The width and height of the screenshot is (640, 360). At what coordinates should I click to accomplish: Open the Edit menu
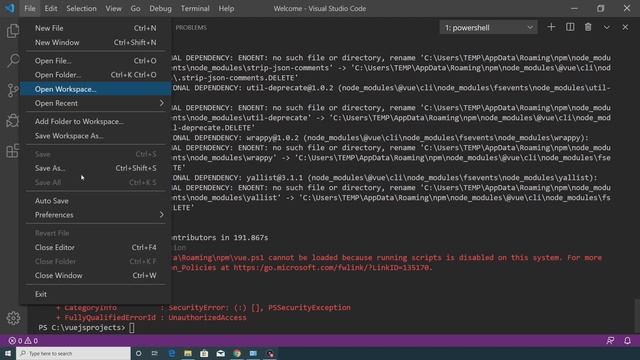pyautogui.click(x=51, y=8)
